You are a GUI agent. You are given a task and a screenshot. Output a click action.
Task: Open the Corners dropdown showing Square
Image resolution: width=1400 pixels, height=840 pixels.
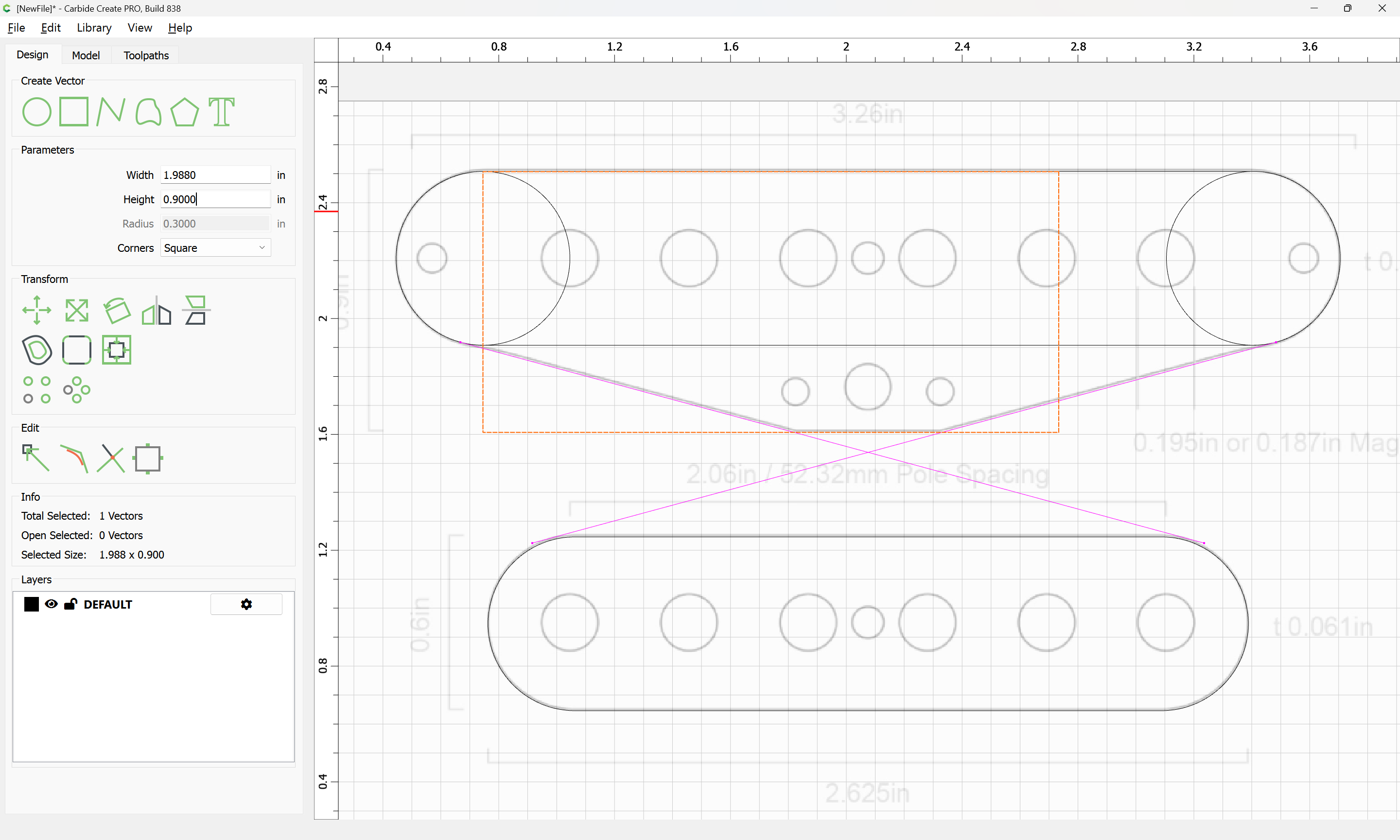(x=216, y=248)
